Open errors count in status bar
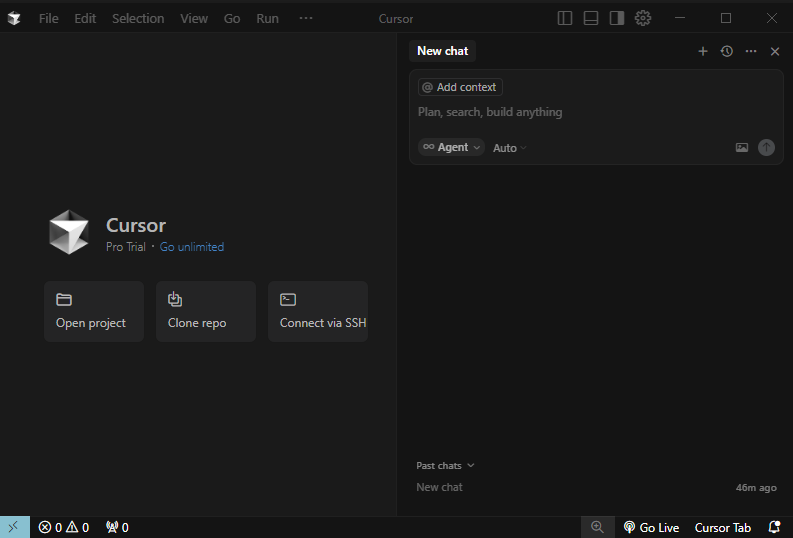 (x=50, y=527)
